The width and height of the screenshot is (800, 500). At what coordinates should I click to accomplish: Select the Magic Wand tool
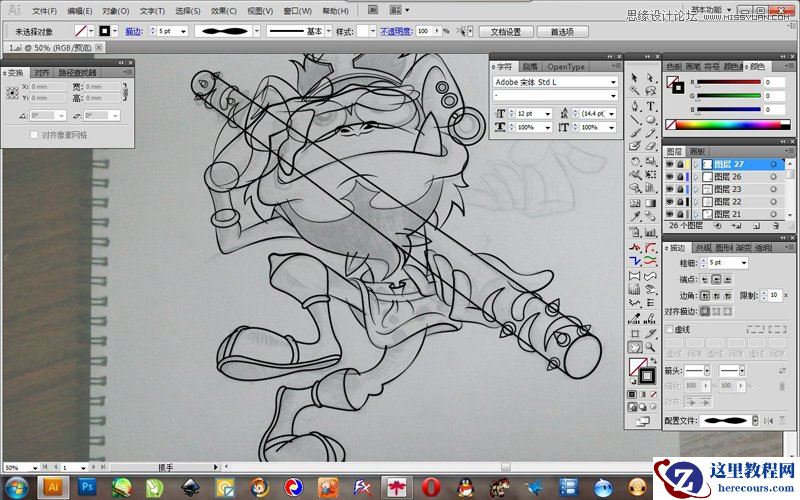pos(634,91)
